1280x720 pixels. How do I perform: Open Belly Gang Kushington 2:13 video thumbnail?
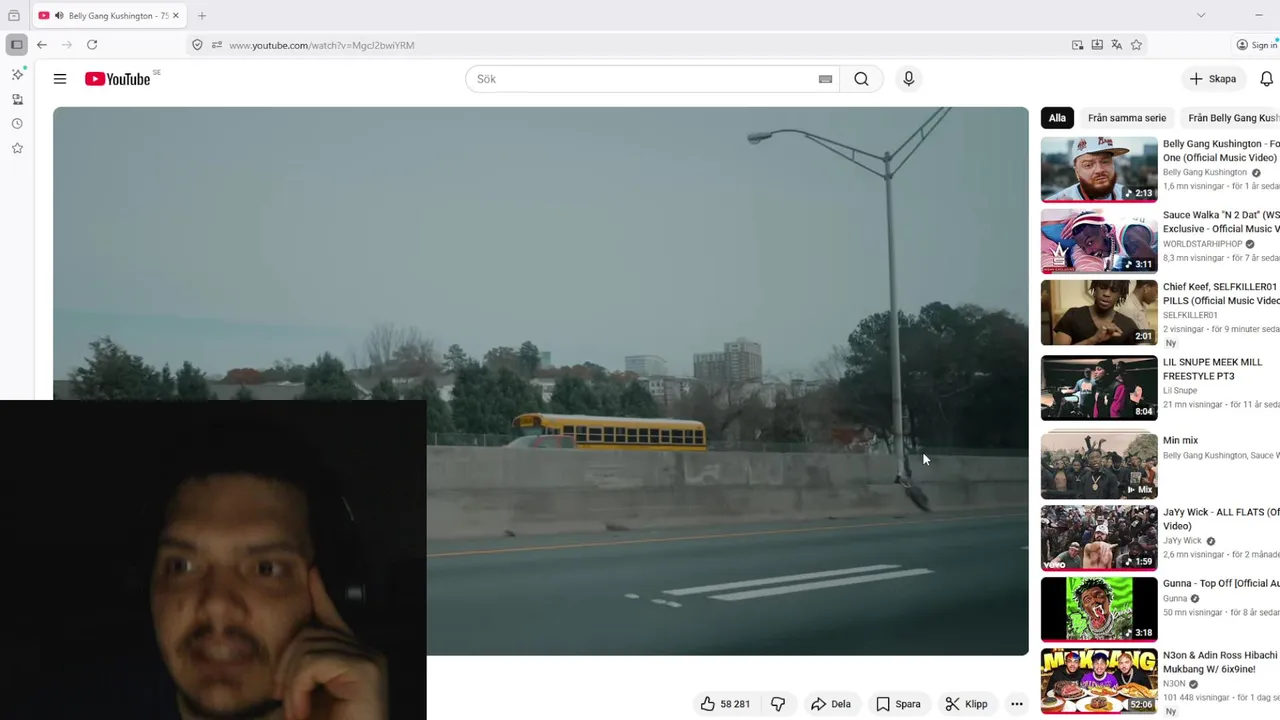pos(1099,169)
